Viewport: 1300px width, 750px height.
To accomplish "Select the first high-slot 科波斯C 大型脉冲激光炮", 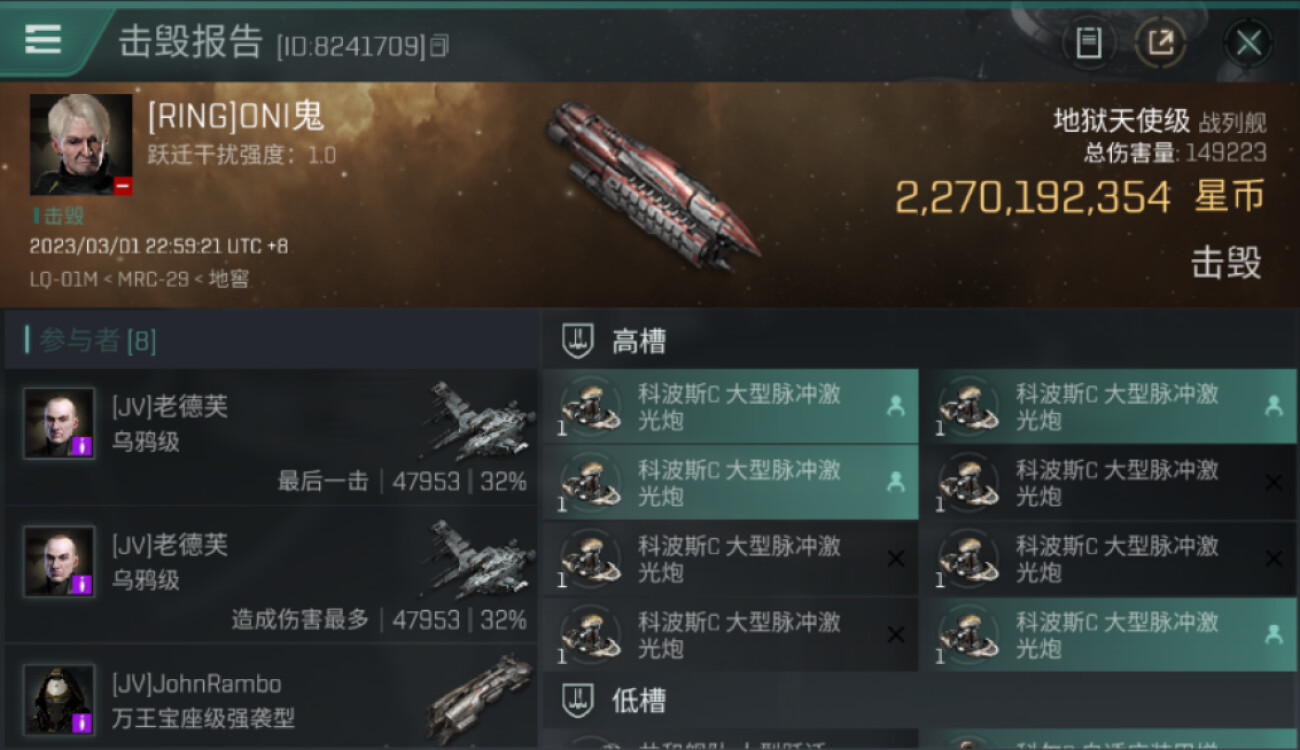I will click(x=730, y=406).
